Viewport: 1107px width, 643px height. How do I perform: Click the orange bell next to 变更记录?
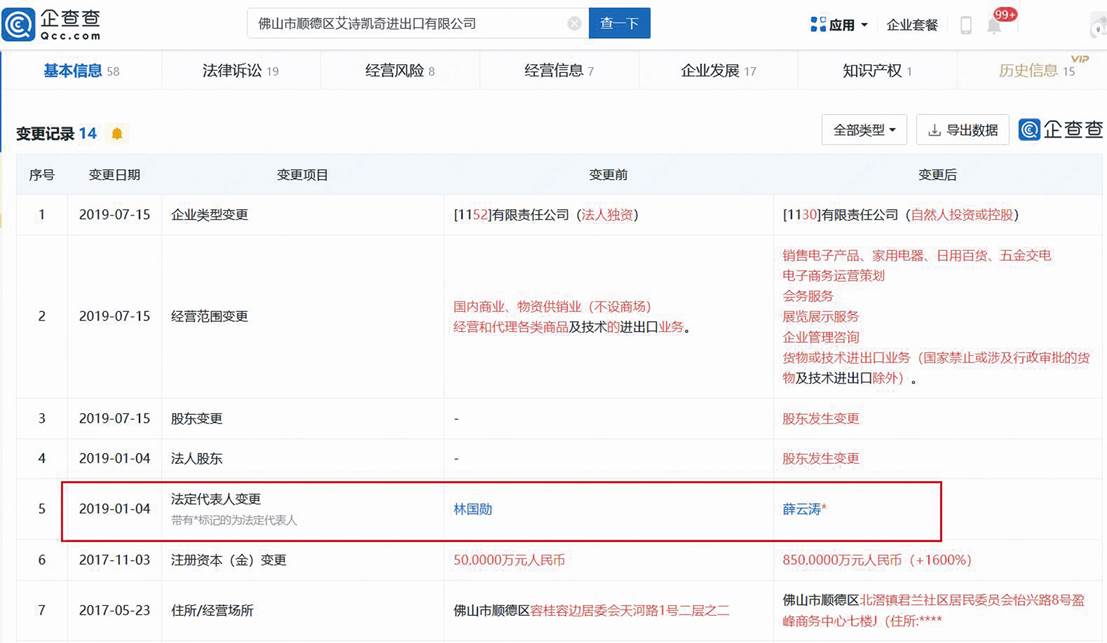(x=117, y=134)
